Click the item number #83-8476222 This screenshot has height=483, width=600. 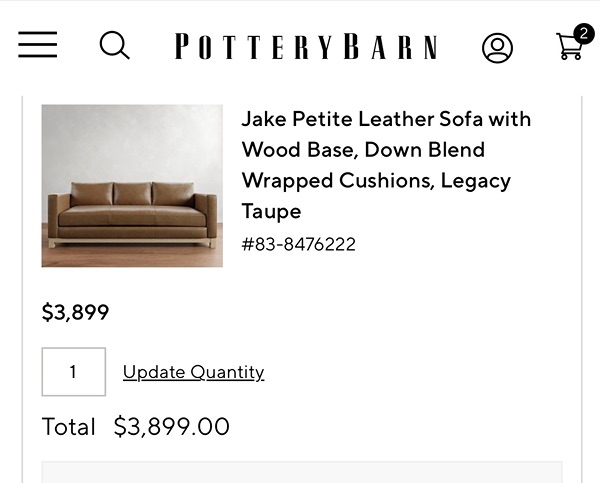[x=298, y=244]
